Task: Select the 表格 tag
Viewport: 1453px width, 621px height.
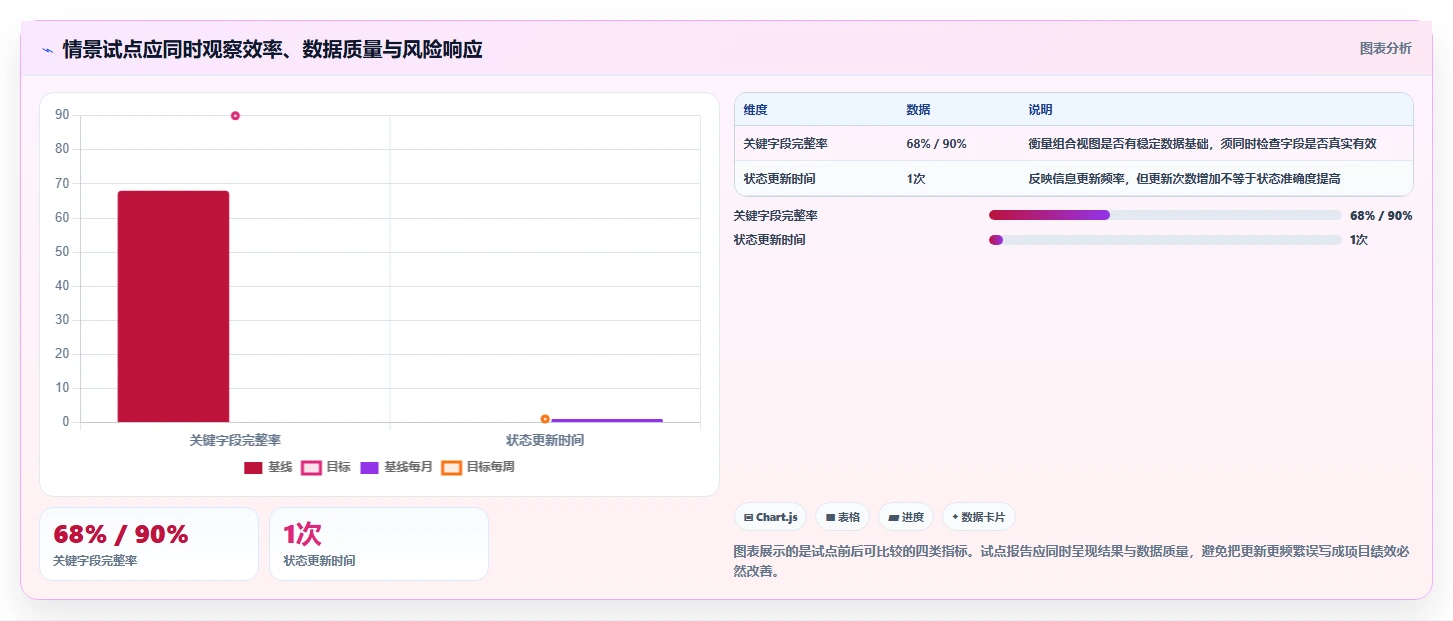Action: point(842,517)
